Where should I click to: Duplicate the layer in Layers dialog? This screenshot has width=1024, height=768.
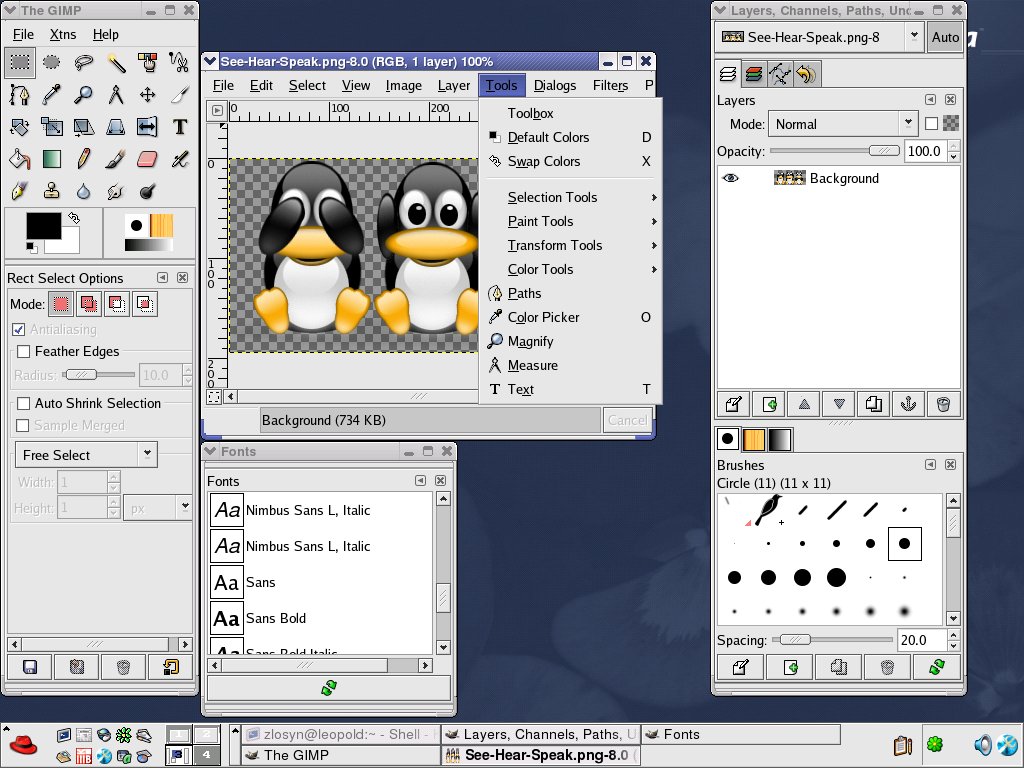pyautogui.click(x=873, y=404)
